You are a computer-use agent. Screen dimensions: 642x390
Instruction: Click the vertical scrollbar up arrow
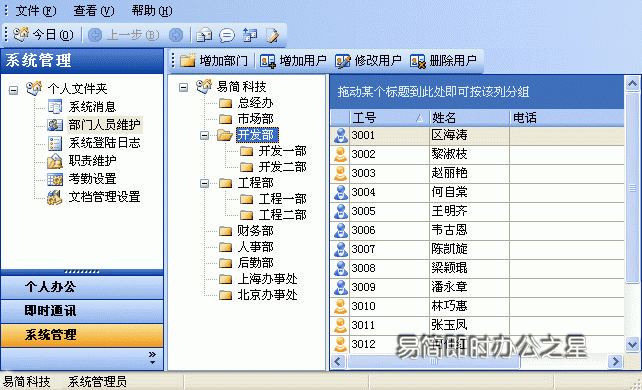pyautogui.click(x=632, y=84)
